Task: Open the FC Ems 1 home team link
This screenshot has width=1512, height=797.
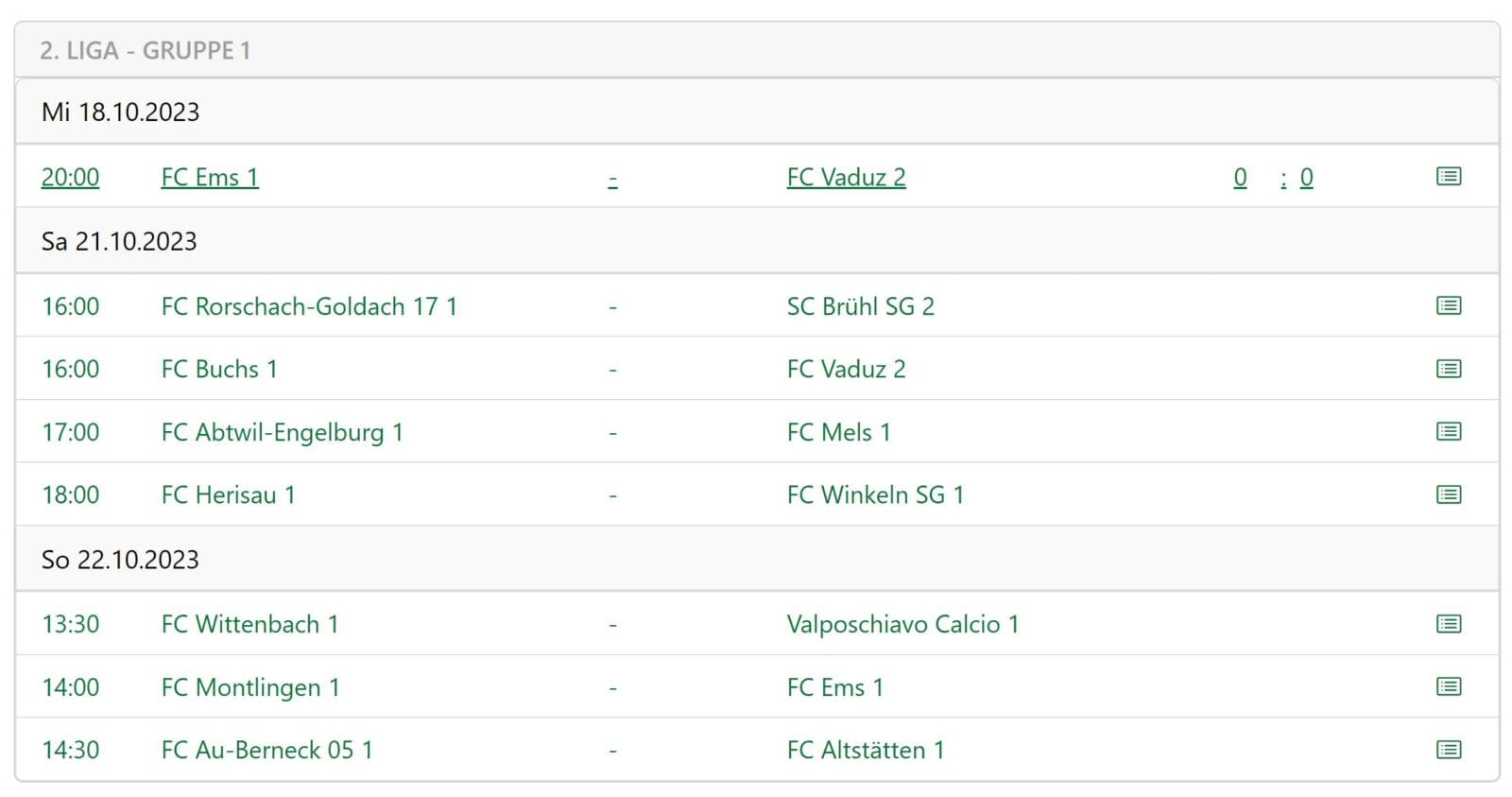Action: (x=210, y=178)
